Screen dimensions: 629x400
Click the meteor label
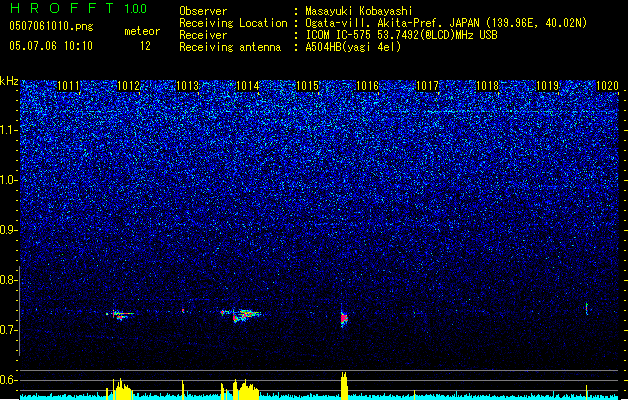(142, 31)
